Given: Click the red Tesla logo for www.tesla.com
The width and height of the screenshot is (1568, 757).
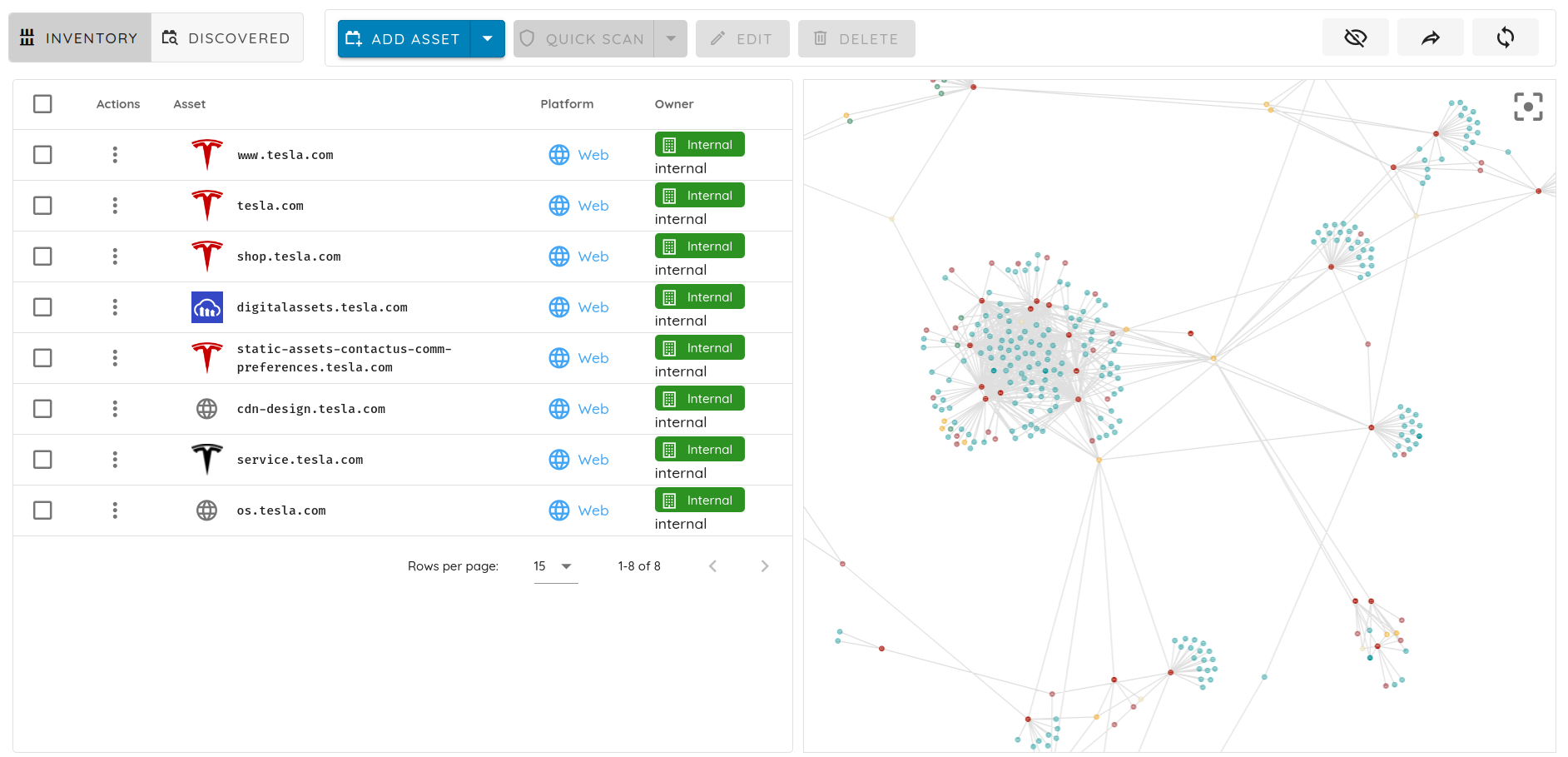Looking at the screenshot, I should [x=207, y=155].
